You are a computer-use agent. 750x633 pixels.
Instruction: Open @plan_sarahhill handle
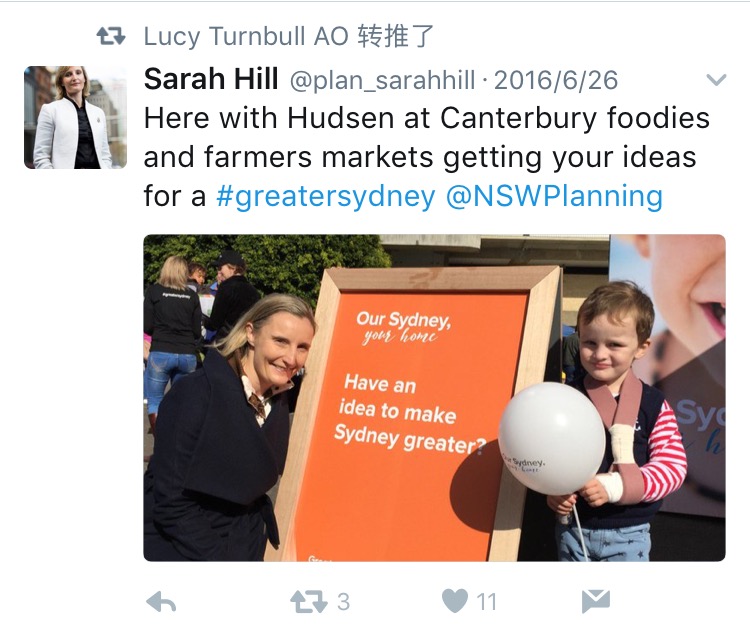[383, 80]
